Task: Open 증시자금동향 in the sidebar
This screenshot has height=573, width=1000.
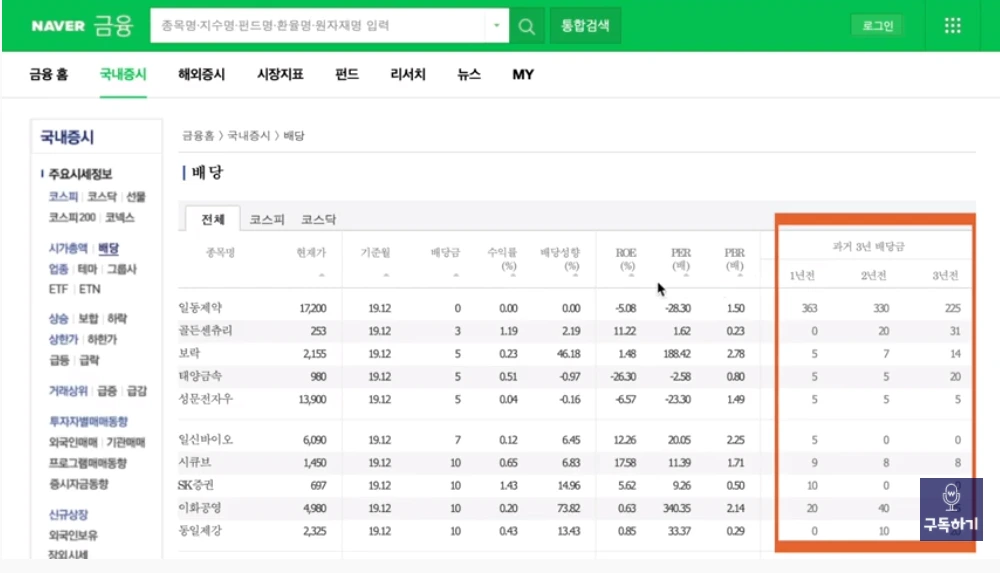Action: tap(78, 484)
